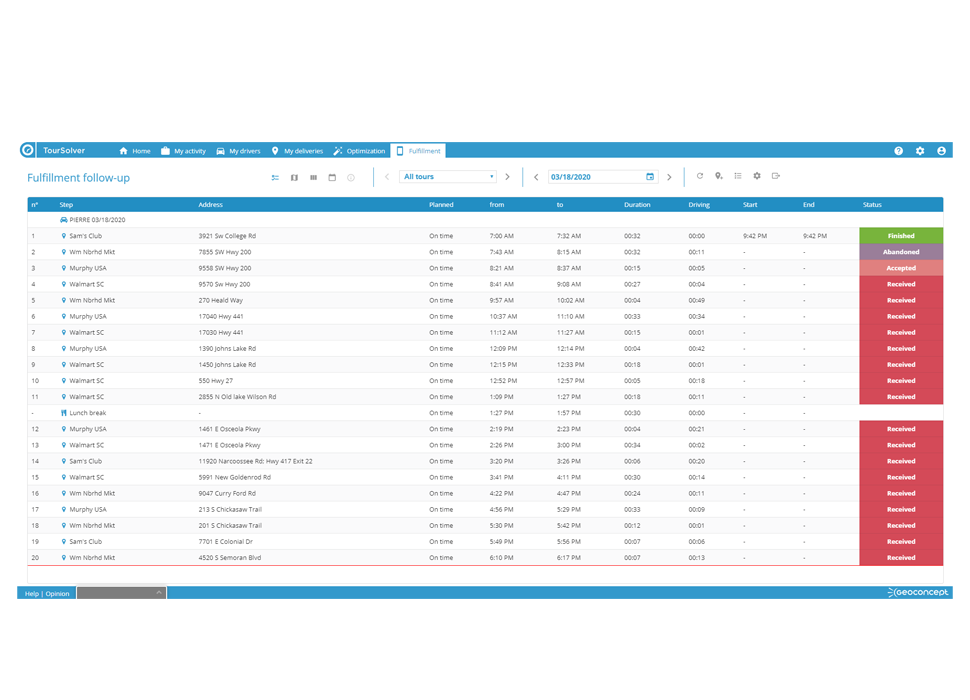Screen dimensions: 970x700
Task: Refresh the fulfillment data
Action: pos(700,176)
